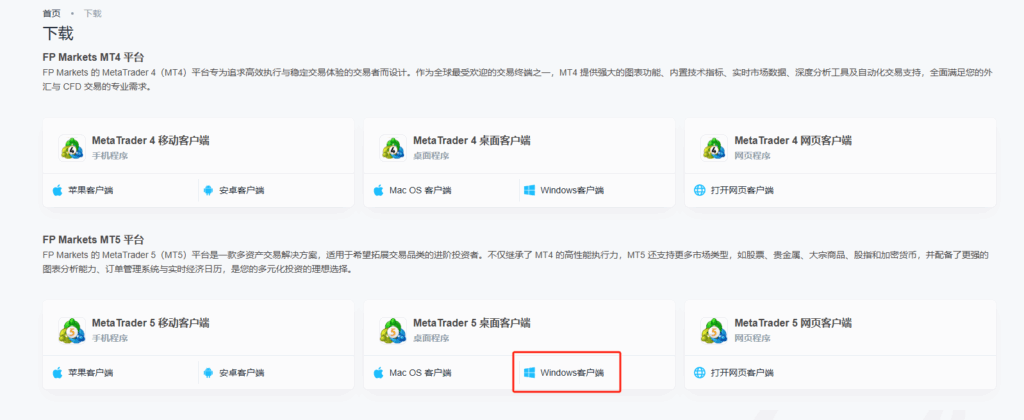
Task: Click the MetaTrader 5 桌面客户端 logo icon
Action: pyautogui.click(x=392, y=330)
